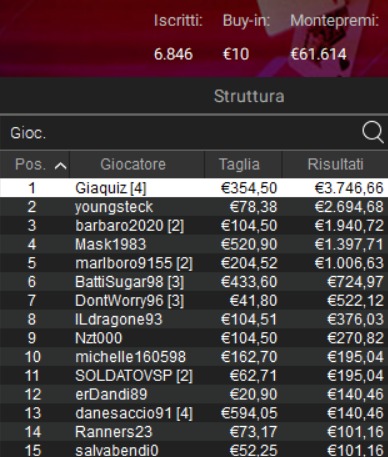The image size is (388, 457).
Task: Select SOLDATOVSP row
Action: pos(194,376)
